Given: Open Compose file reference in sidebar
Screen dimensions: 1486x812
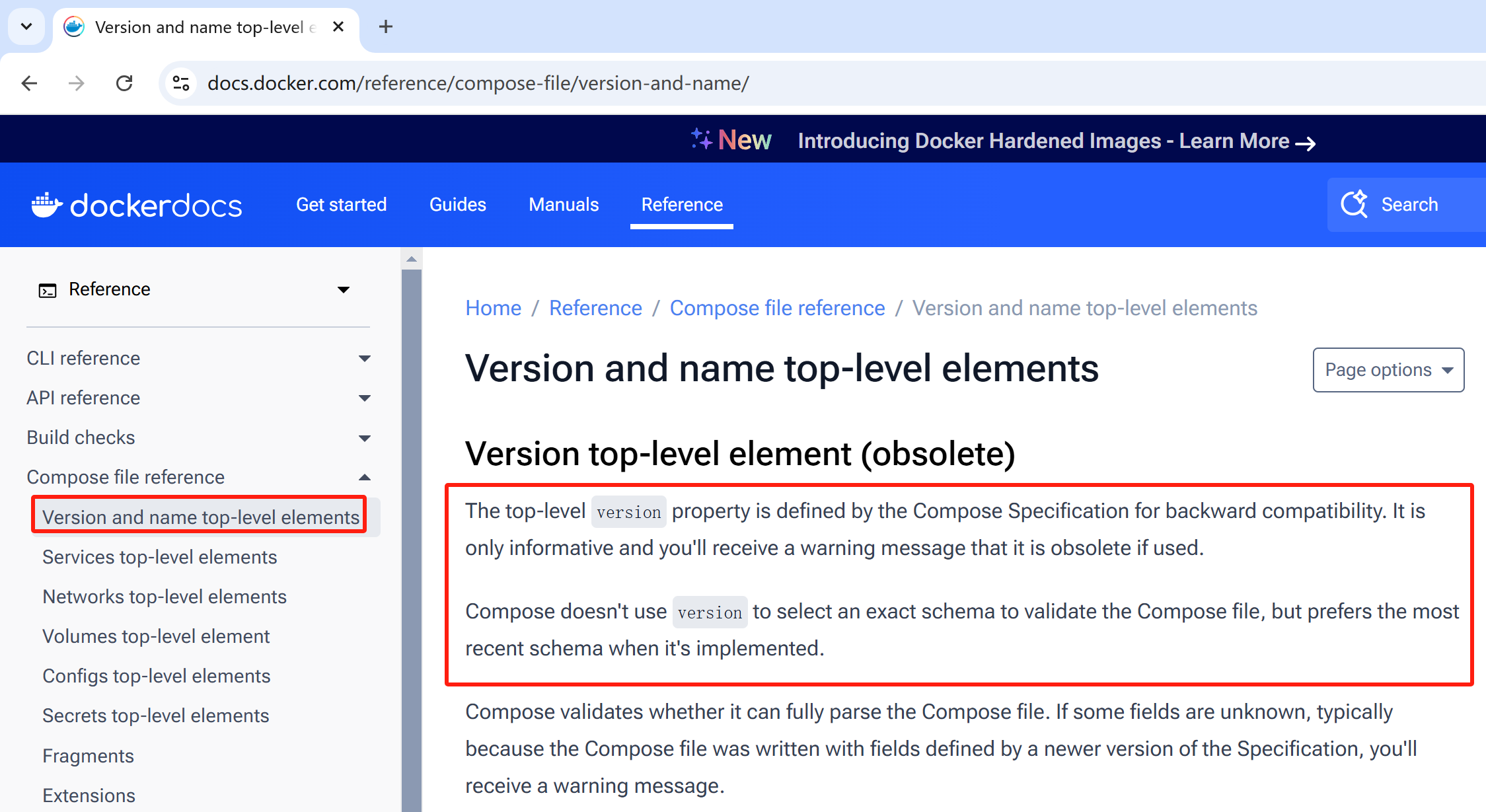Looking at the screenshot, I should click(x=126, y=477).
